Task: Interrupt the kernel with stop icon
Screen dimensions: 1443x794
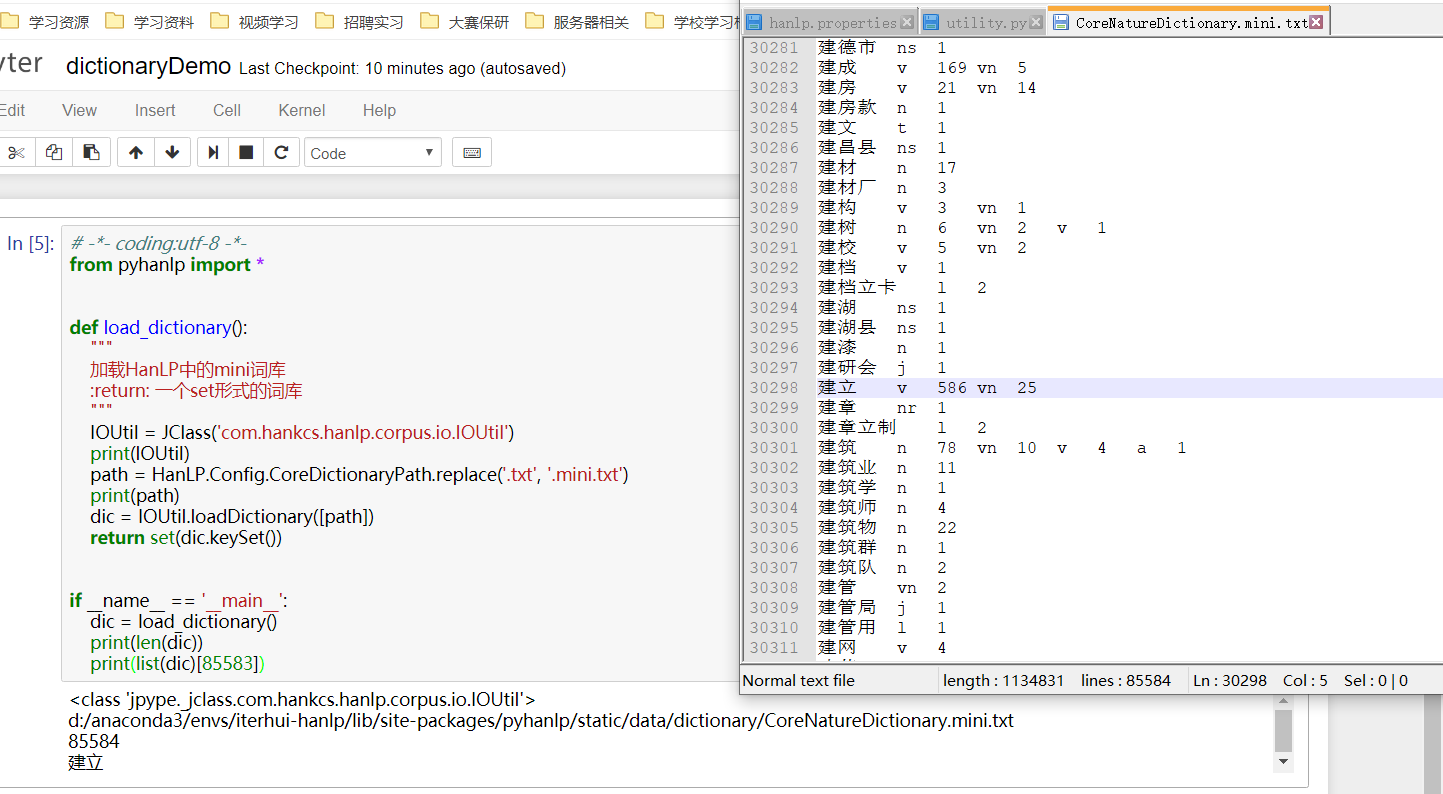Action: point(245,152)
